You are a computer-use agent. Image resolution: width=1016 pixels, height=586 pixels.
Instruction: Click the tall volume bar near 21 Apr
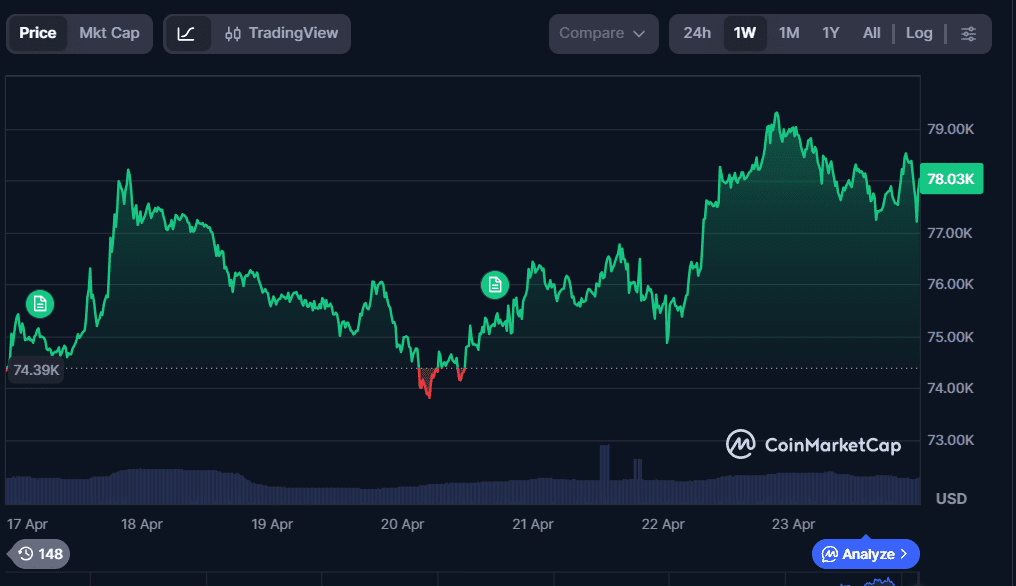(x=604, y=463)
